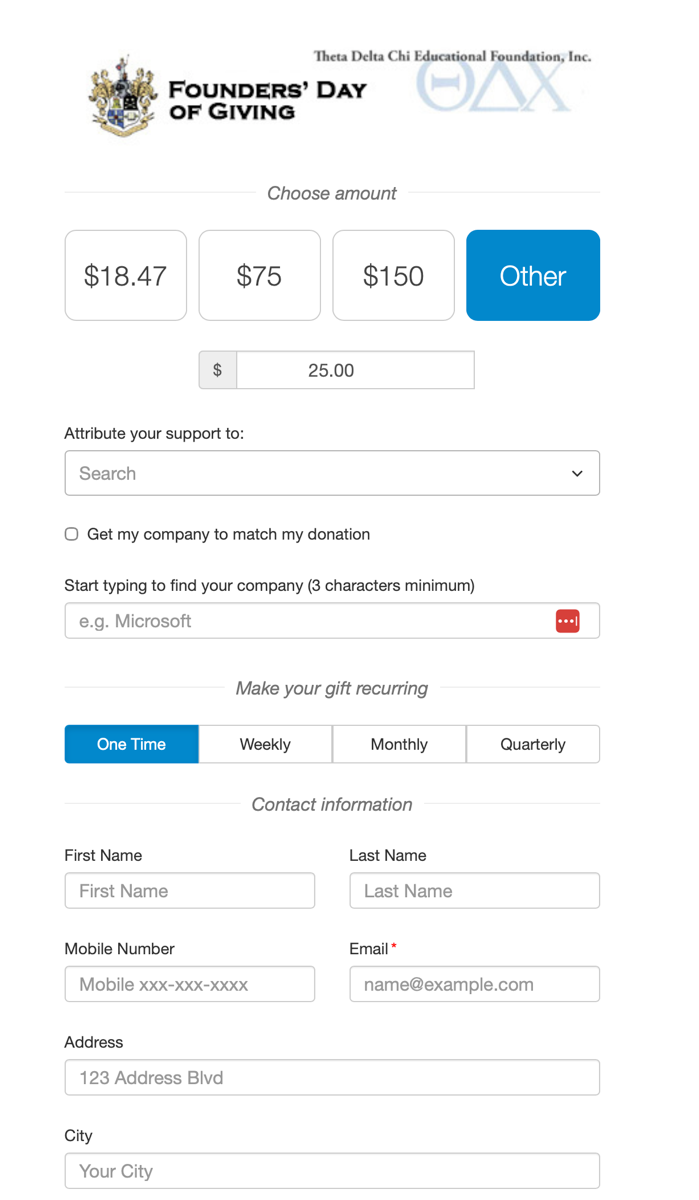
Task: Select Monthly recurring gift tab
Action: click(x=399, y=744)
